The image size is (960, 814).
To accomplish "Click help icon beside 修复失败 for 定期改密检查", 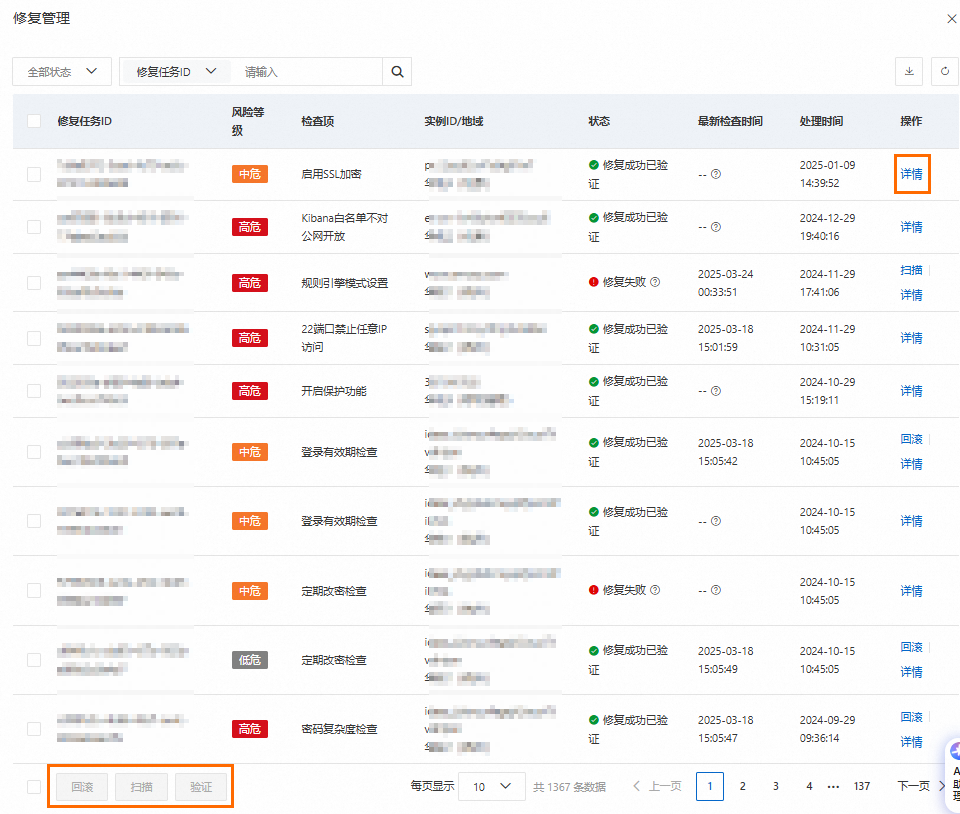I will [655, 590].
